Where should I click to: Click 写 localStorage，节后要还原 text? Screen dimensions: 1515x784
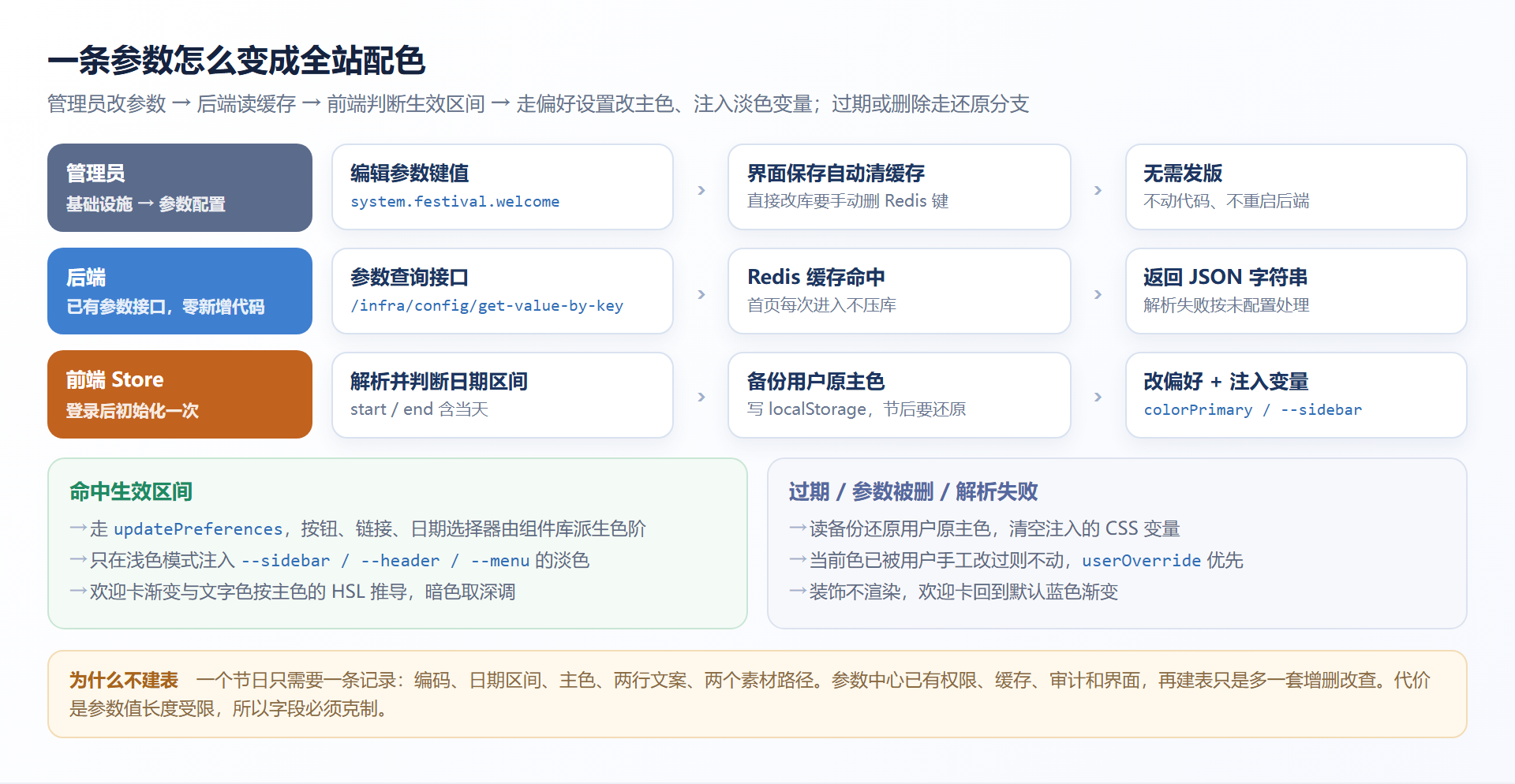(857, 409)
